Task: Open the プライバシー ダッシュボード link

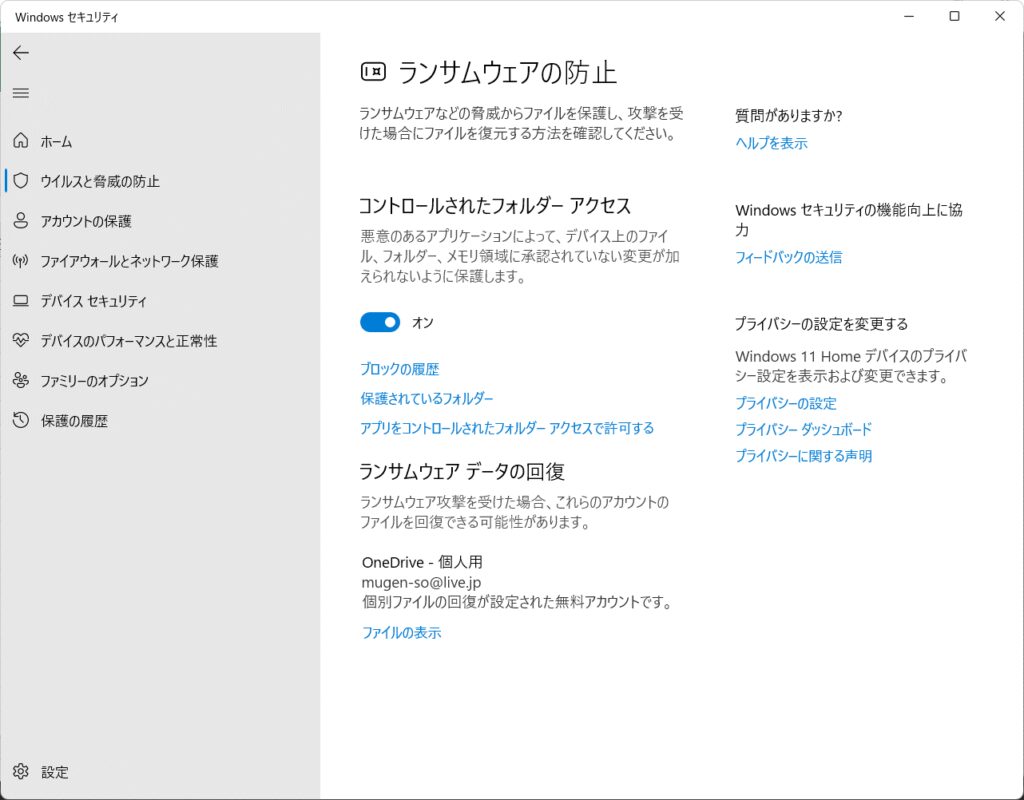Action: (x=804, y=429)
